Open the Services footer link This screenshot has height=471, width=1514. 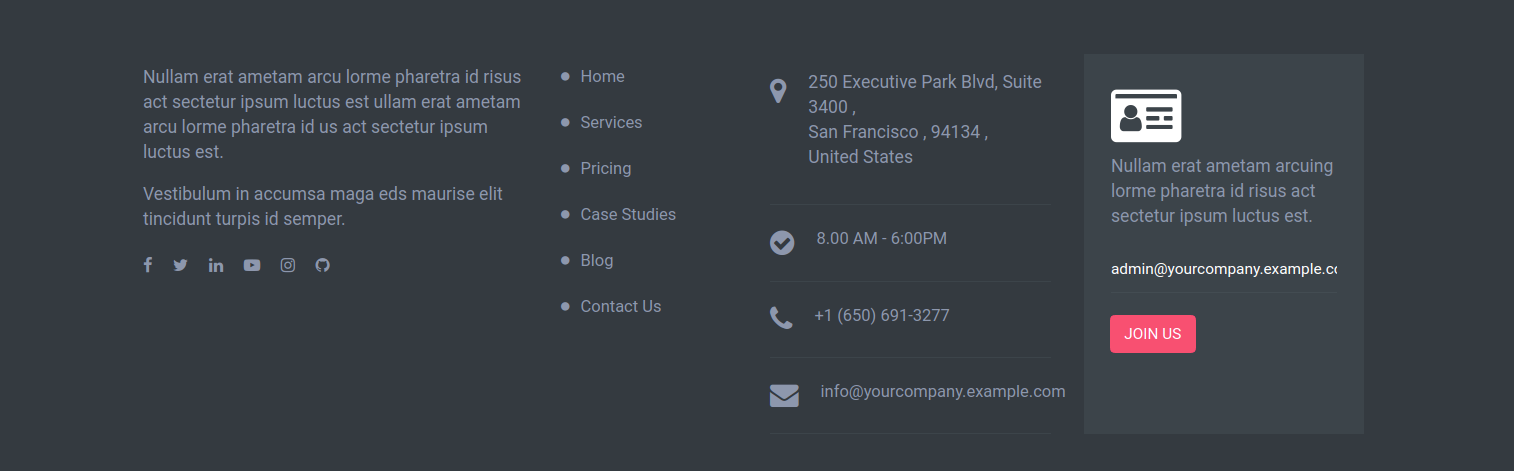(x=611, y=122)
